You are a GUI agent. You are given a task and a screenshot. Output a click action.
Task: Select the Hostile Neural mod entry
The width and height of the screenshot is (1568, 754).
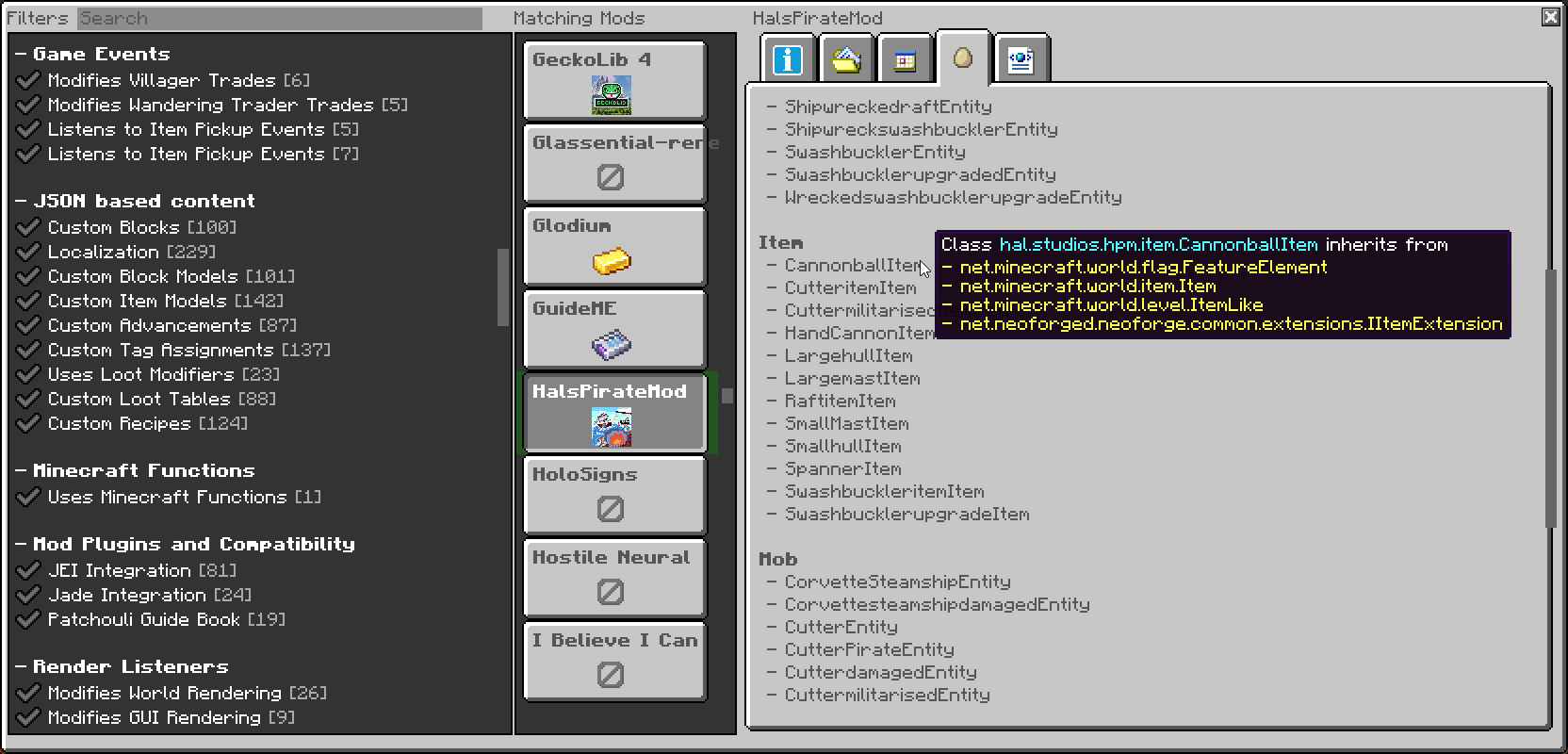coord(614,577)
